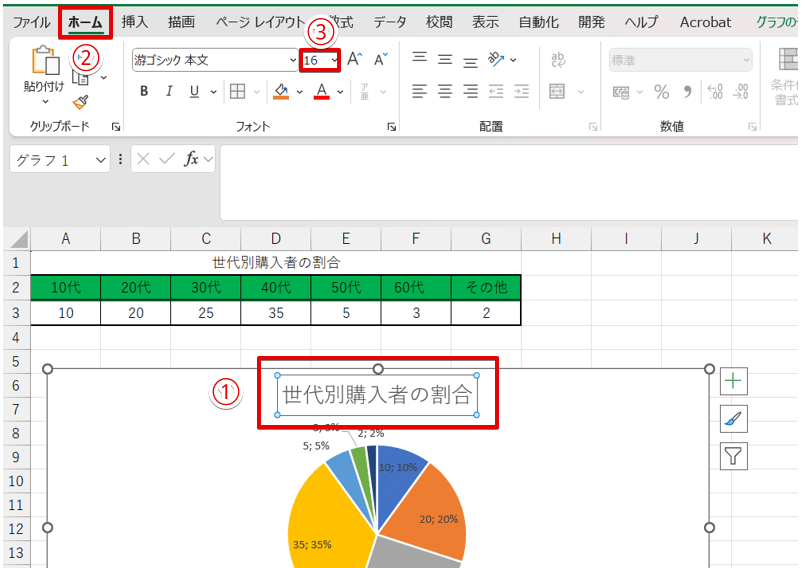Open the Chart Elements plus button
Screen dimensions: 805x568
[734, 380]
